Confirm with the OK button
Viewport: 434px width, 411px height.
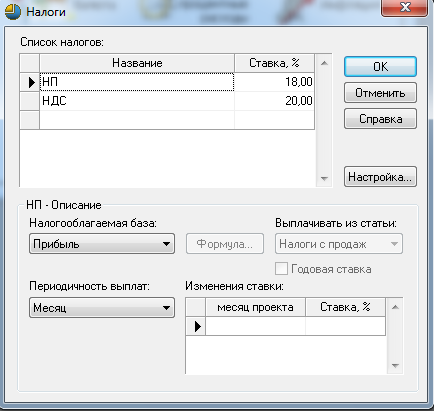click(380, 66)
